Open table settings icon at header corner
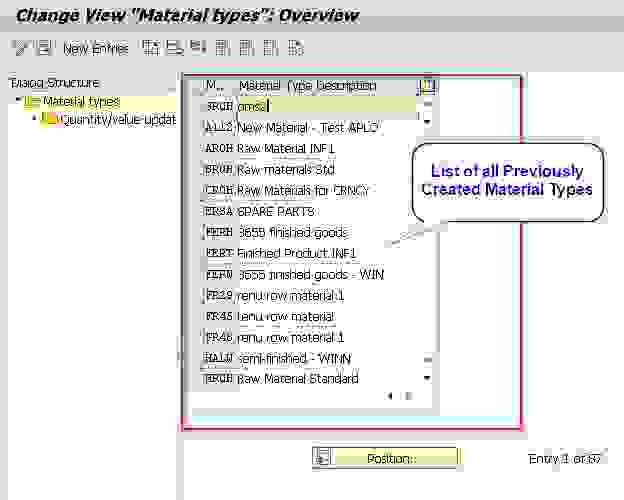The width and height of the screenshot is (624, 500). click(x=429, y=86)
